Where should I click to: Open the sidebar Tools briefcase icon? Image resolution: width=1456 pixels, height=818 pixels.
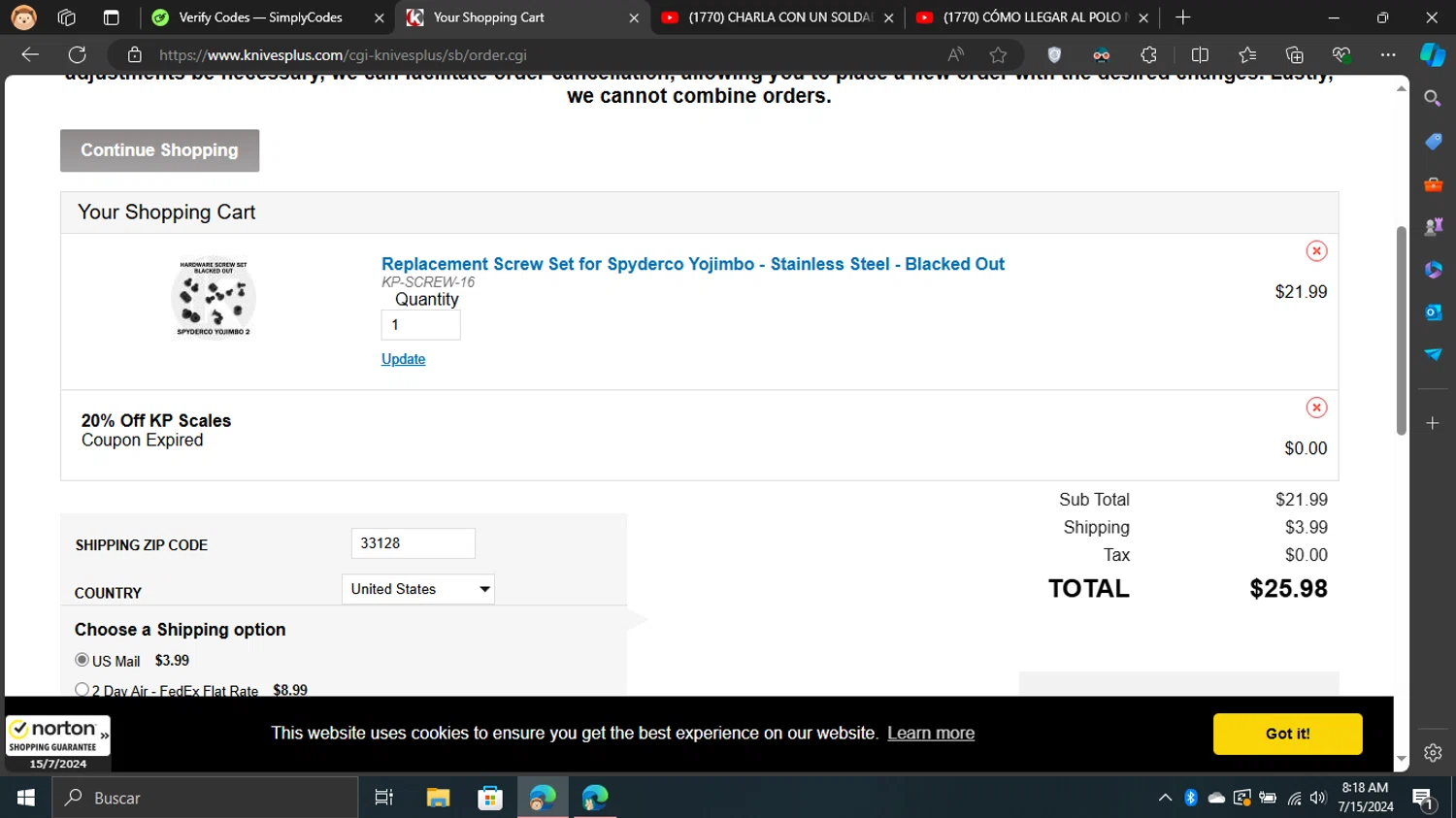[x=1433, y=184]
